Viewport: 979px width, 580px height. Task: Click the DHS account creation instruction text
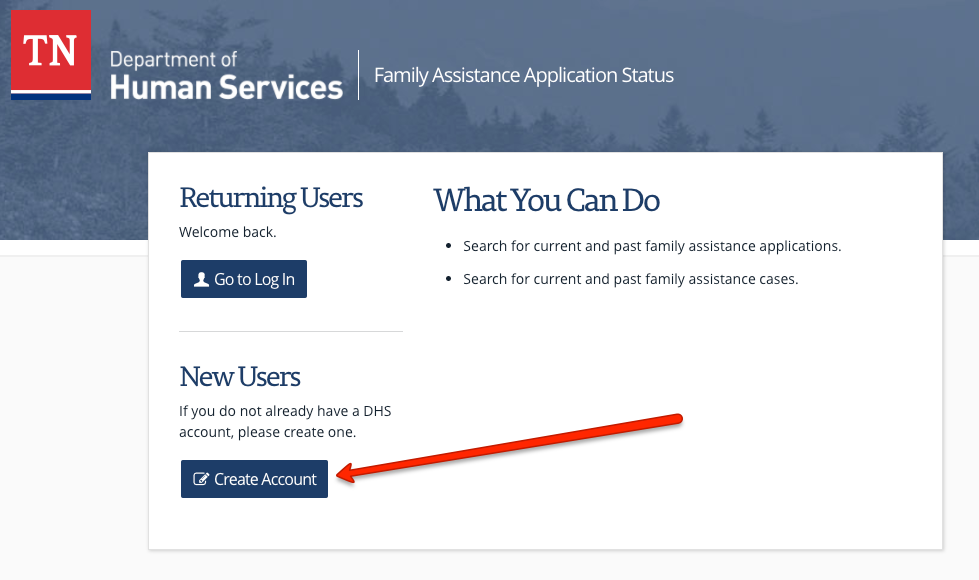tap(285, 420)
